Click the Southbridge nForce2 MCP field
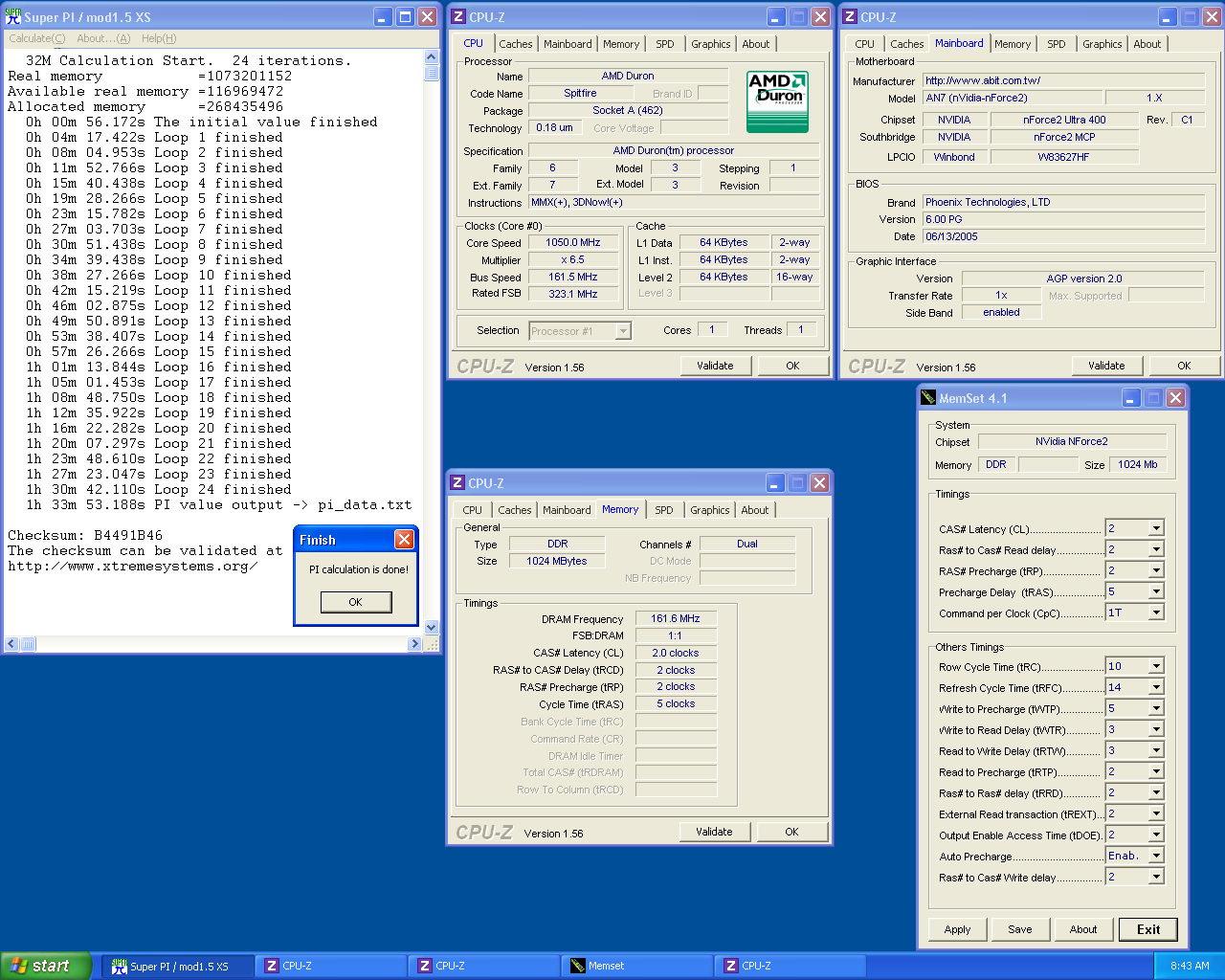The height and width of the screenshot is (980, 1225). pyautogui.click(x=1064, y=137)
